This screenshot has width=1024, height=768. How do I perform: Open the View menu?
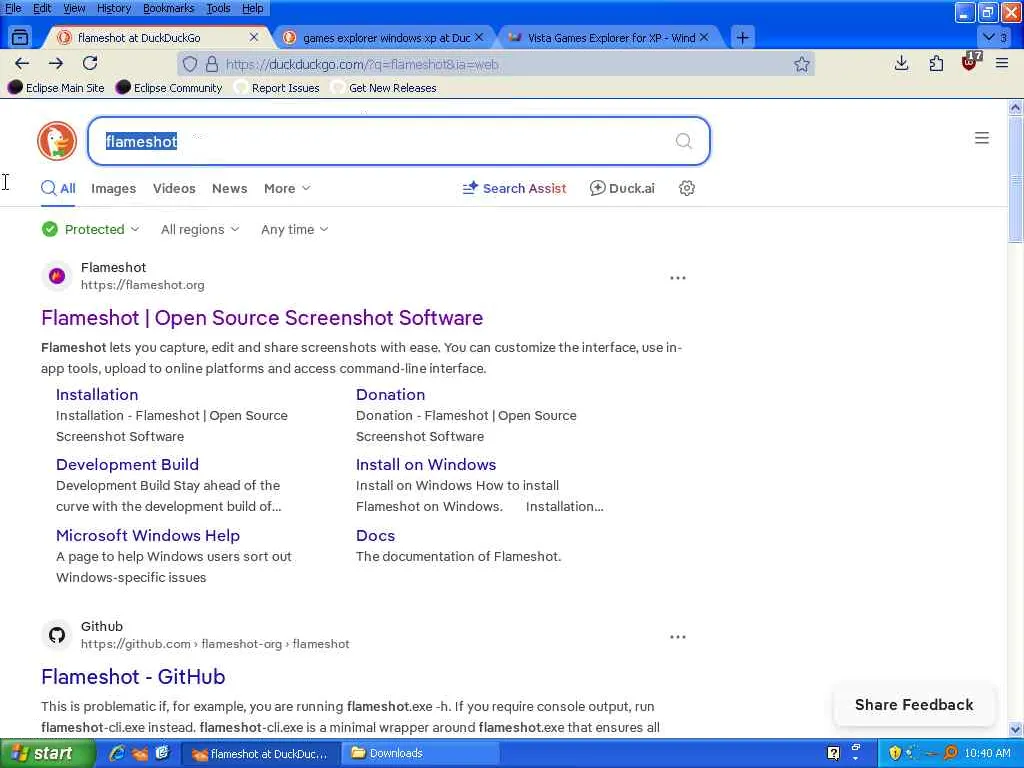tap(74, 8)
